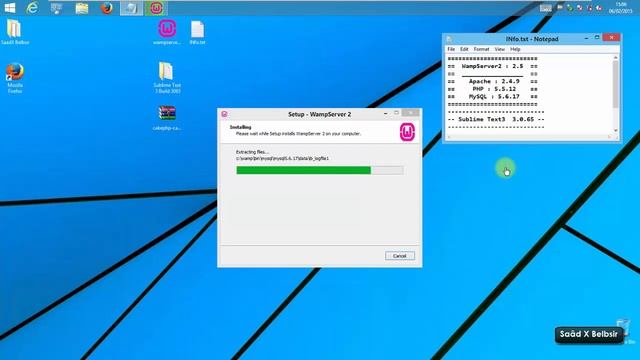Open File Explorer from the taskbar
640x360 pixels.
click(82, 8)
